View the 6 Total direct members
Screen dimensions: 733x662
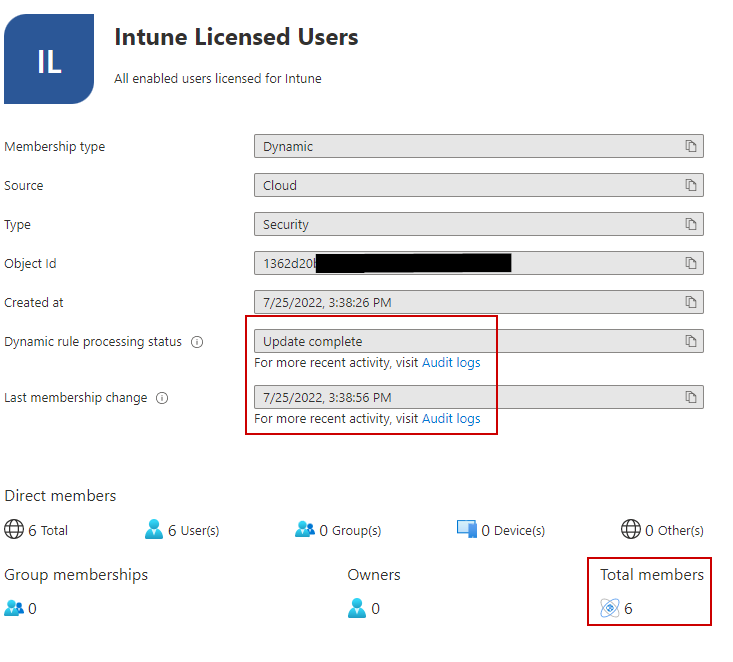(x=36, y=530)
